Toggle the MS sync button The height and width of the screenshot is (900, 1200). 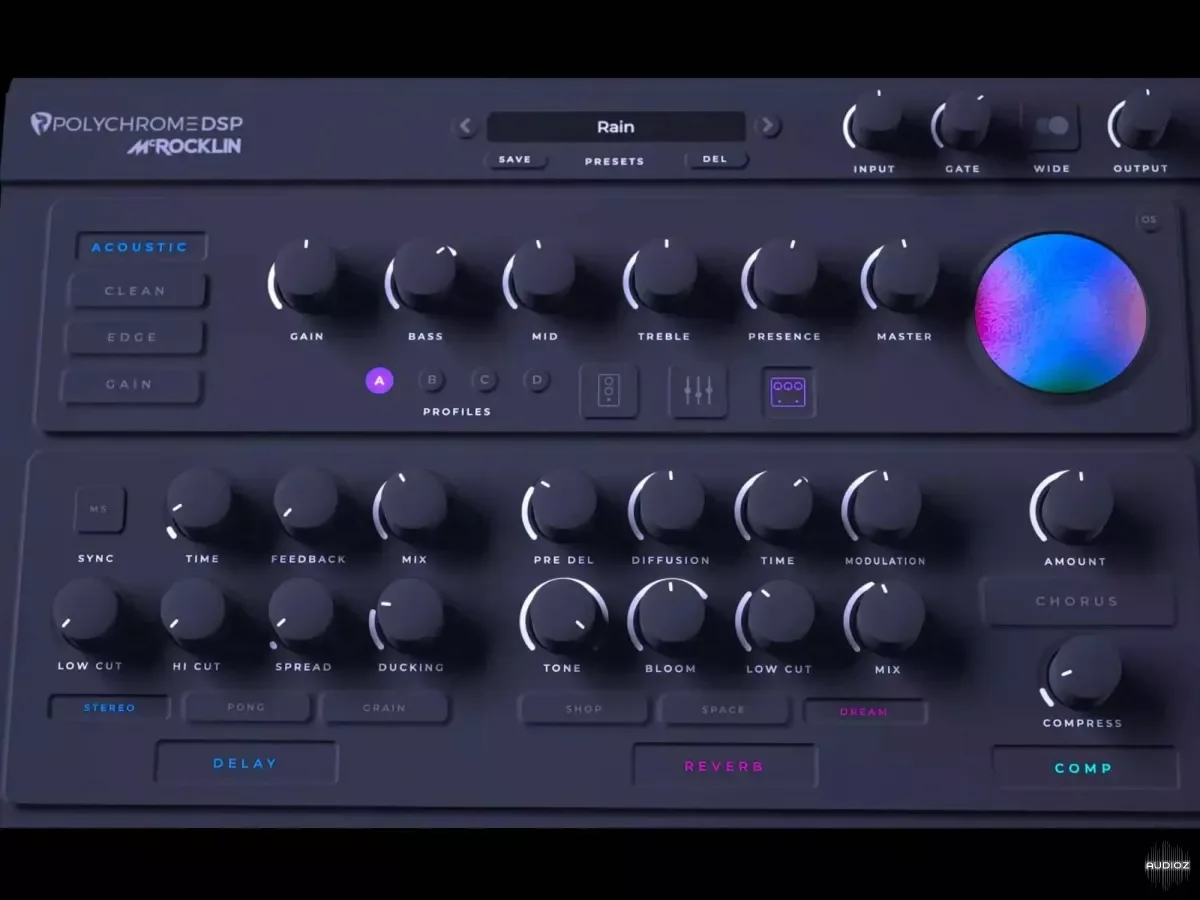coord(99,510)
